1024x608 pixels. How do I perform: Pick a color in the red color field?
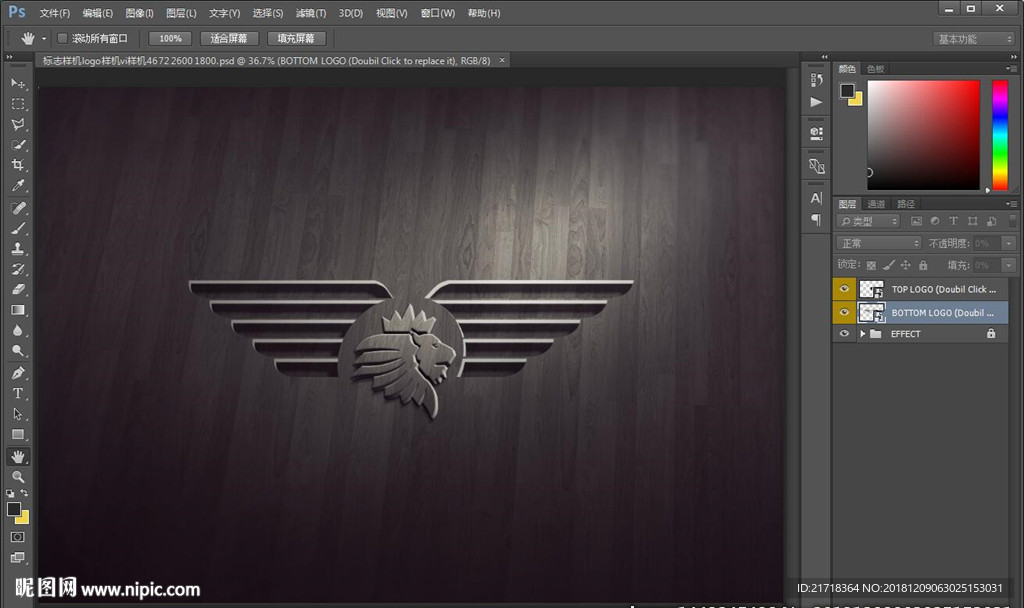click(923, 135)
